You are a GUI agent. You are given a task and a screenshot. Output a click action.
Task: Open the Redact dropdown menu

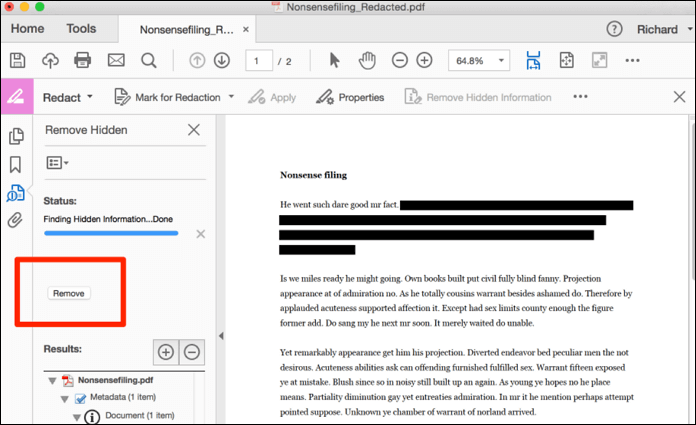tap(67, 97)
